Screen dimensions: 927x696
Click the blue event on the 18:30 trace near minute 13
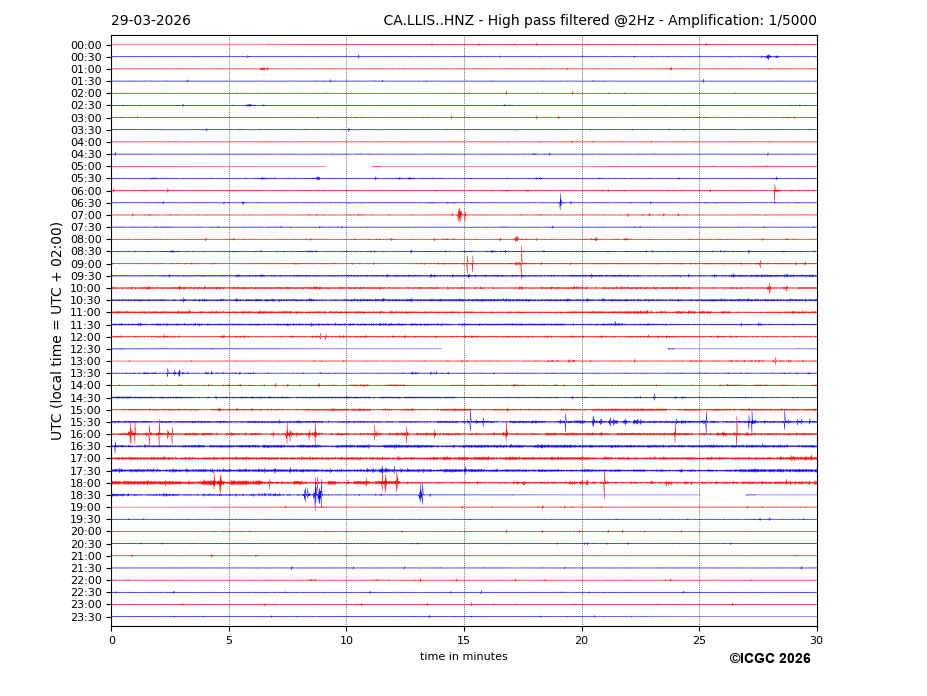coord(420,494)
